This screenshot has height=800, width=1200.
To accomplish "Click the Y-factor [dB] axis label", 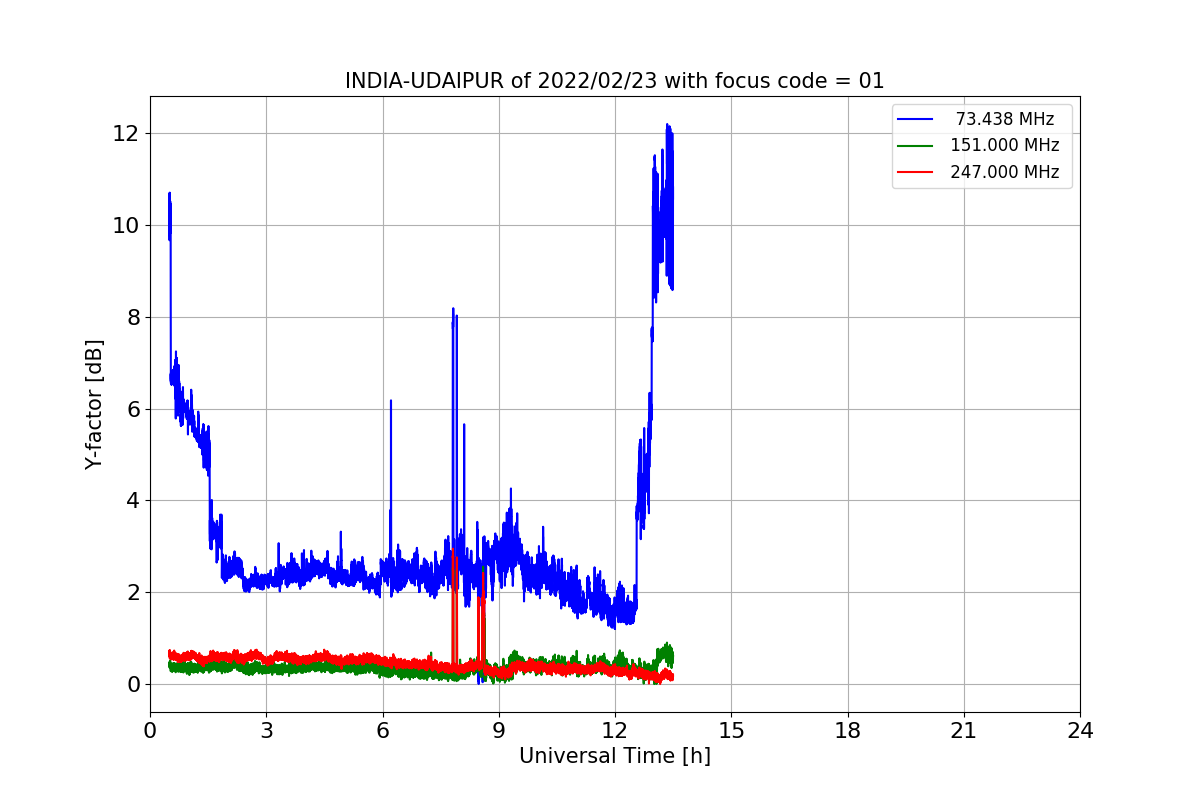I will click(x=94, y=404).
